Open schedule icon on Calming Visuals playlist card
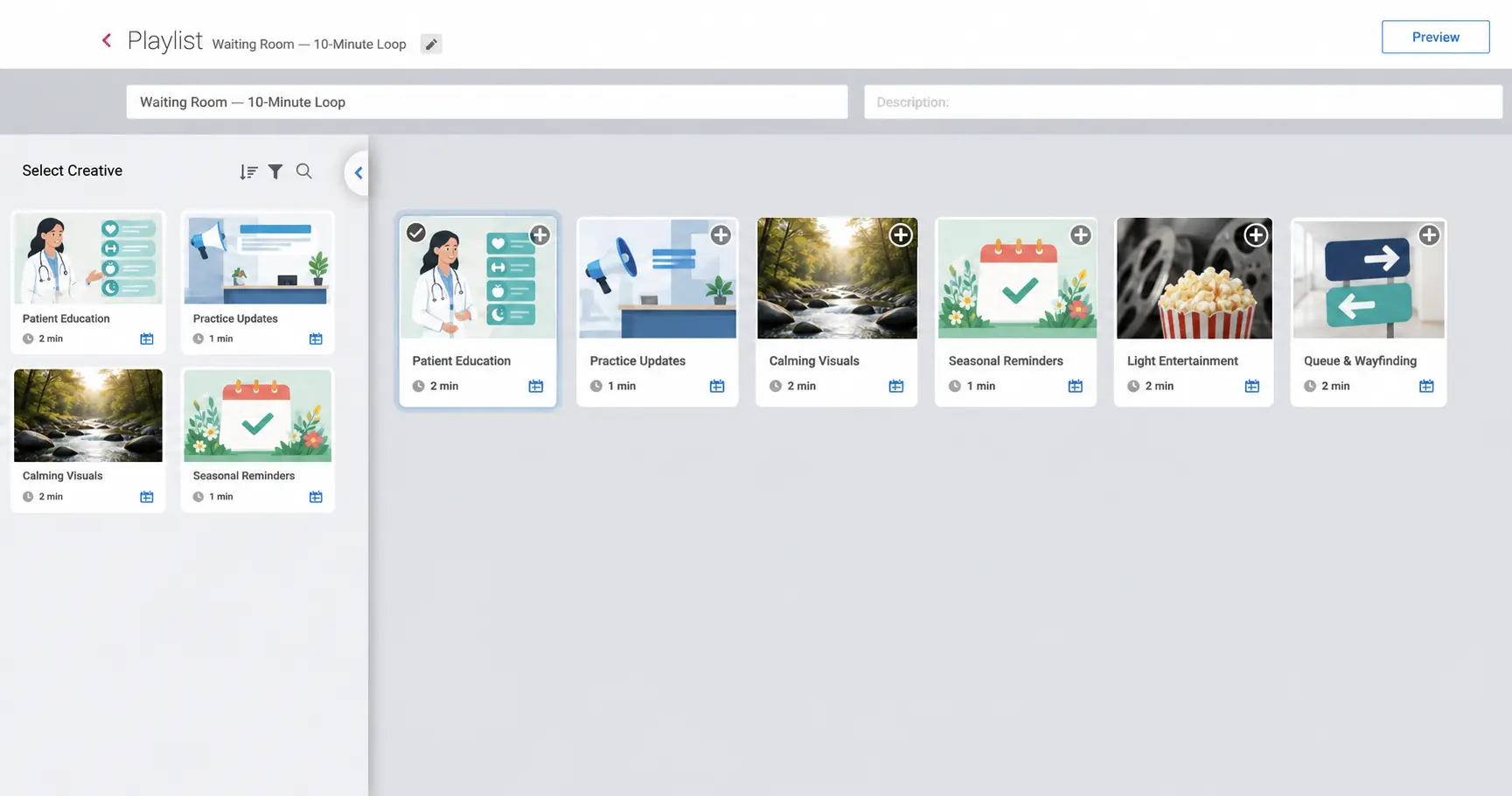1512x796 pixels. pyautogui.click(x=896, y=386)
